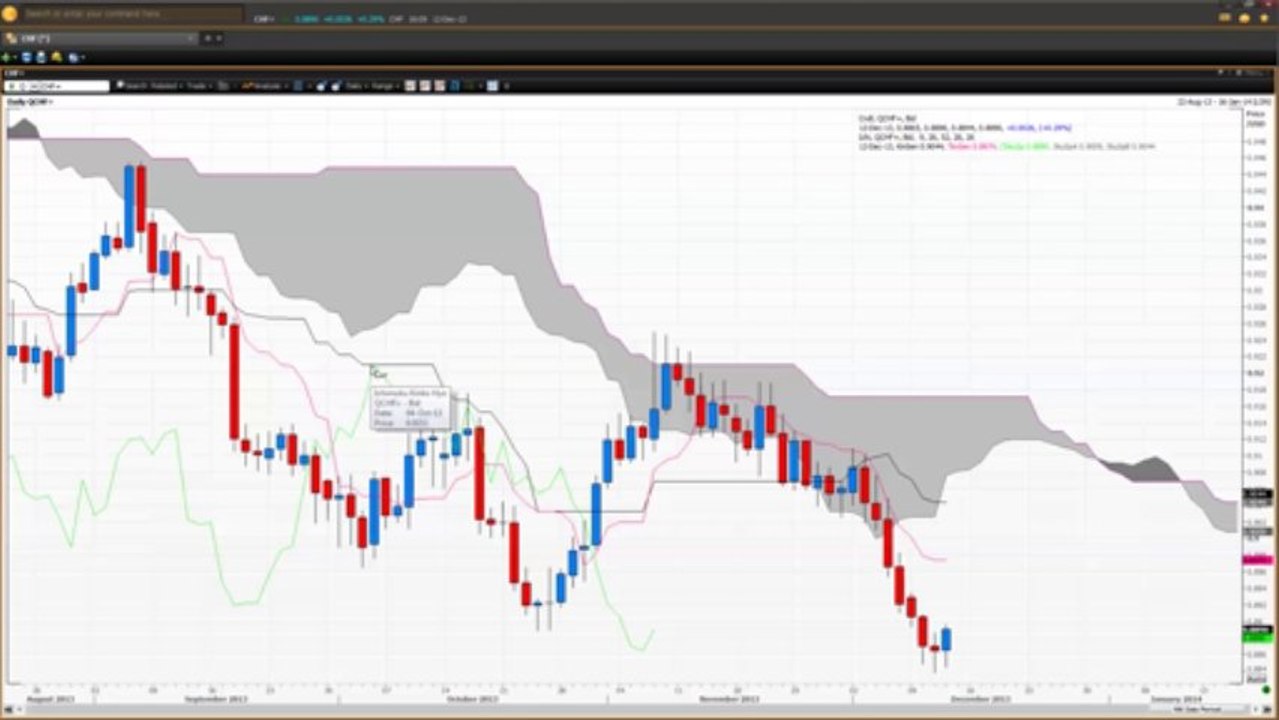Click the Ichimoku tooltip box on the chart
Screen dimensions: 1279x720
coord(411,409)
